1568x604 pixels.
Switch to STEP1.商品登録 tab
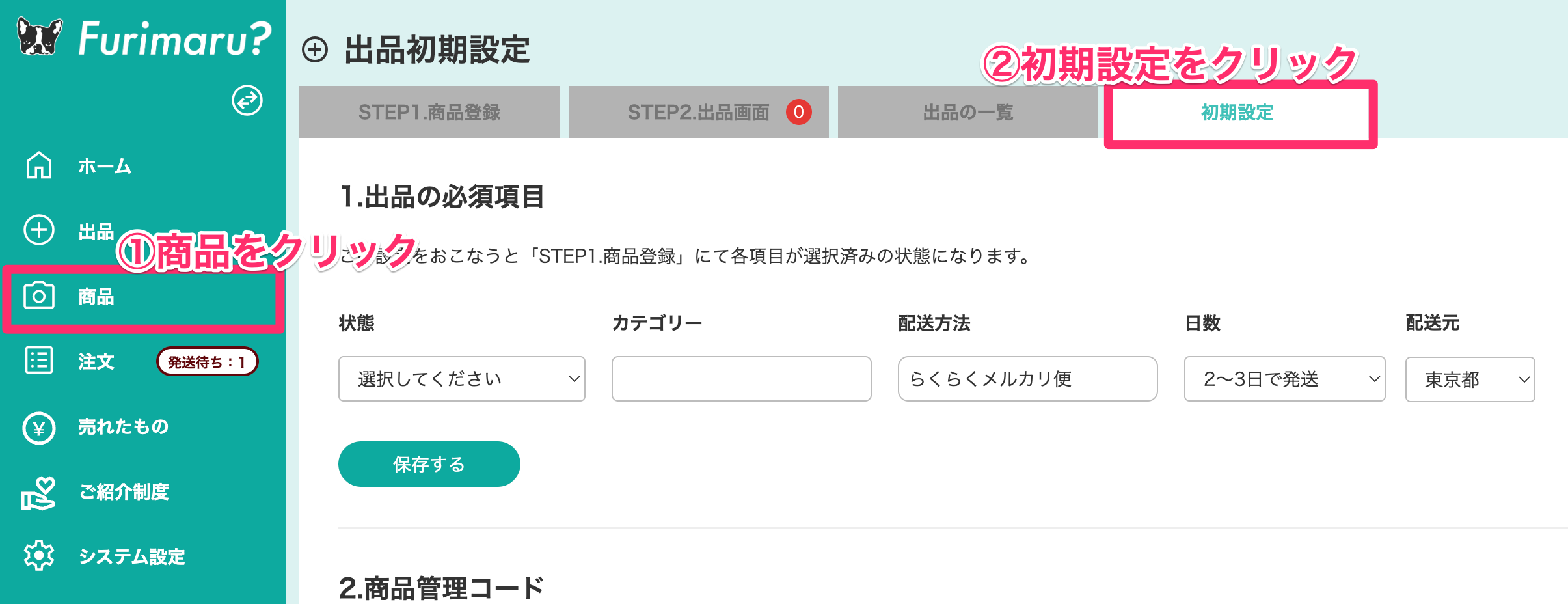[429, 112]
